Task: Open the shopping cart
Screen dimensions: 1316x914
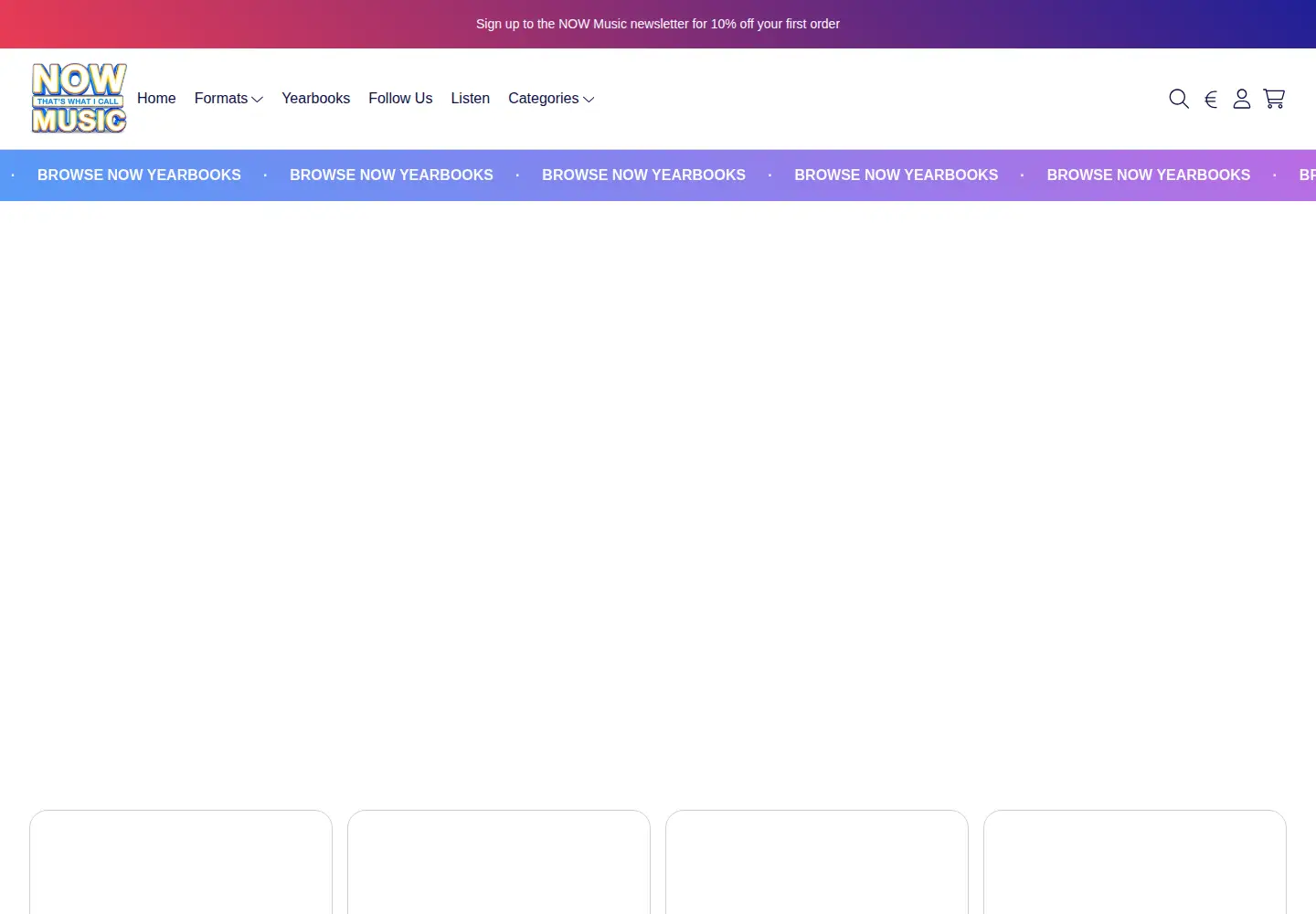Action: pyautogui.click(x=1274, y=99)
